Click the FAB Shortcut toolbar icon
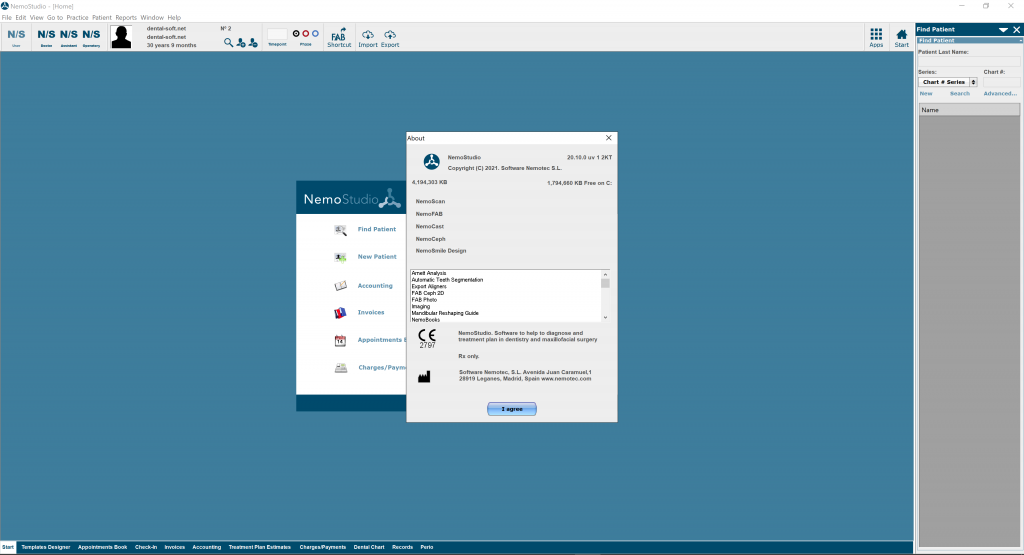Viewport: 1024px width, 555px height. point(339,36)
